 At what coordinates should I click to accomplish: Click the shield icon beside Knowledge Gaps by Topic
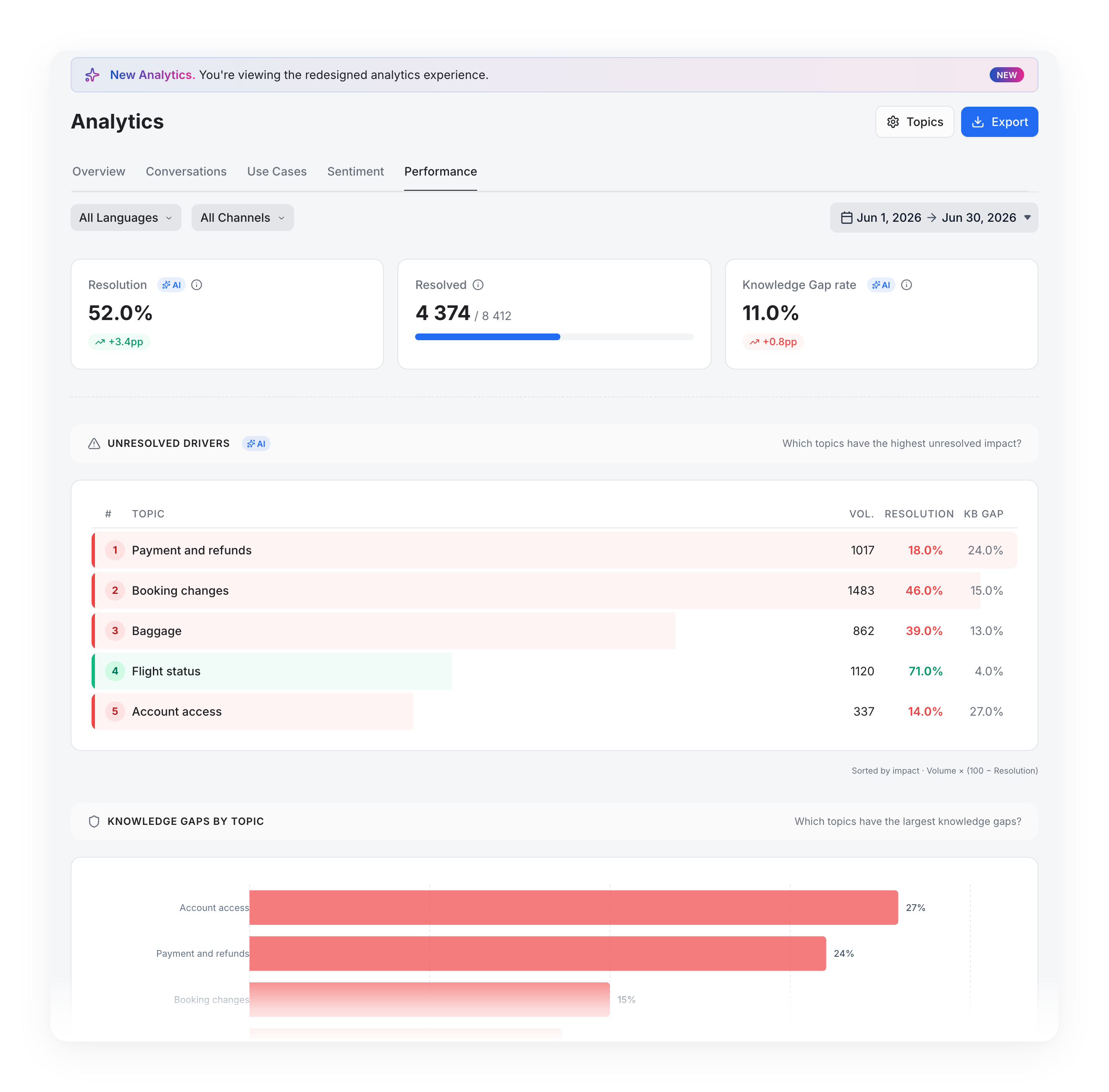tap(94, 821)
